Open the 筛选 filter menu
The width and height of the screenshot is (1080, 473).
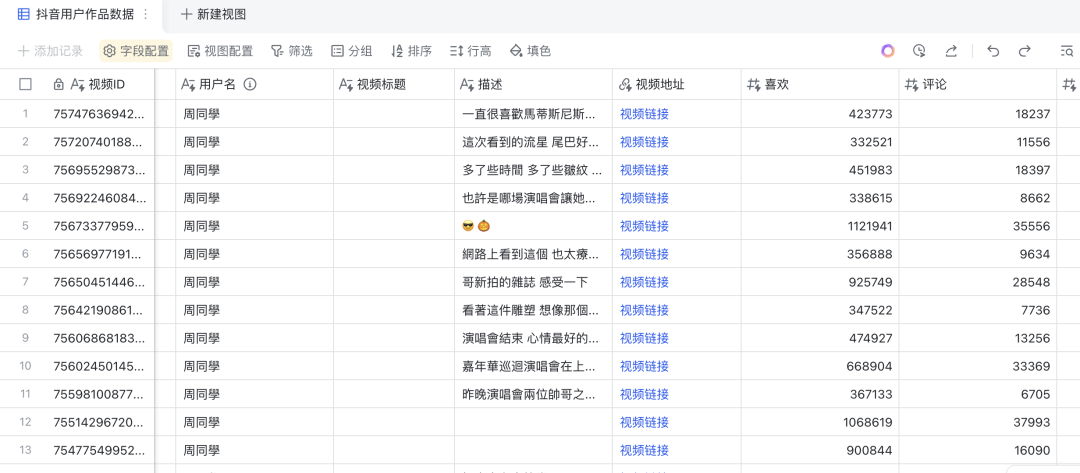pyautogui.click(x=291, y=51)
